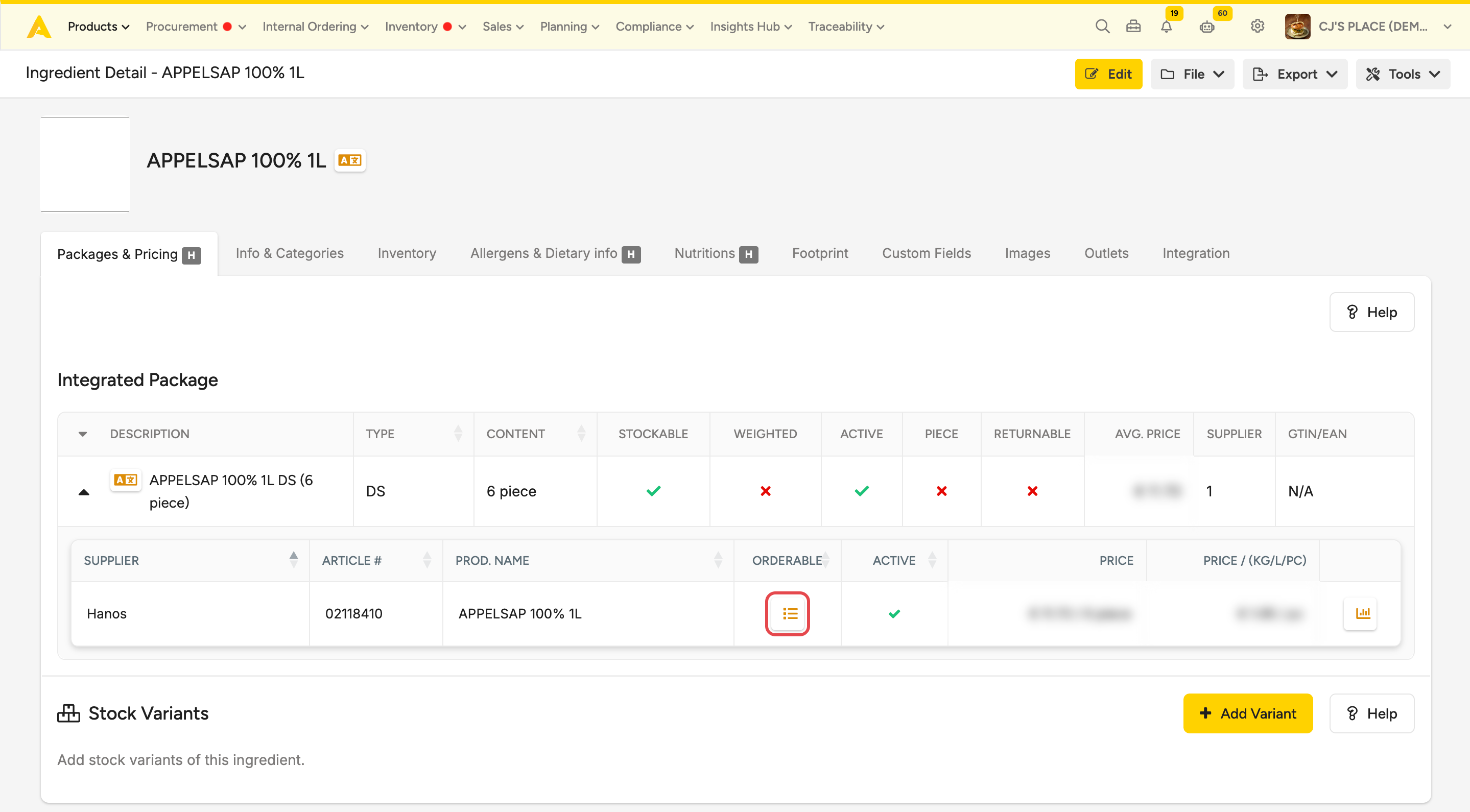1470x812 pixels.
Task: Go to the Images tab
Action: pos(1028,254)
